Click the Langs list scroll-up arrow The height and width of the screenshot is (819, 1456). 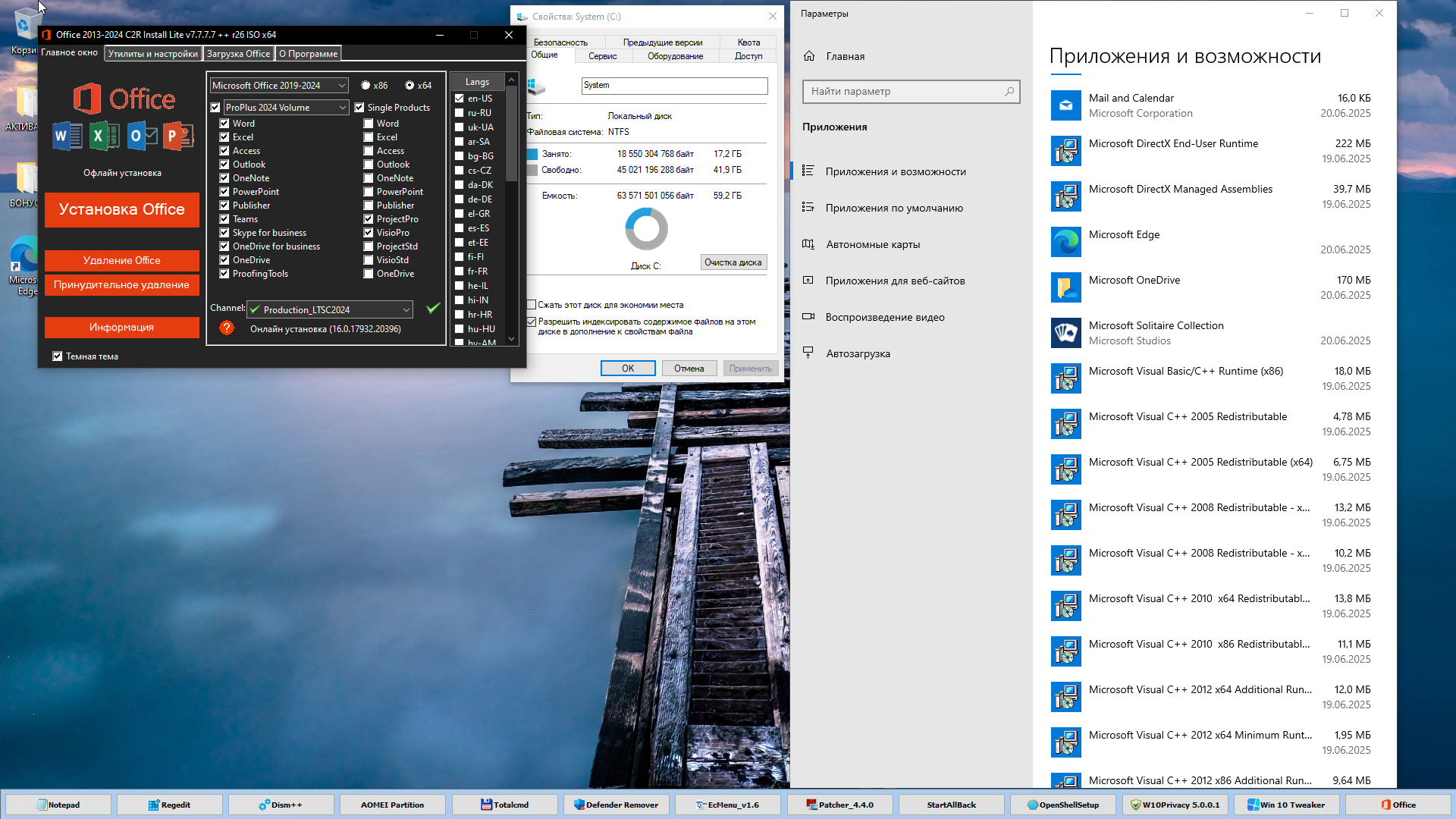coord(511,80)
